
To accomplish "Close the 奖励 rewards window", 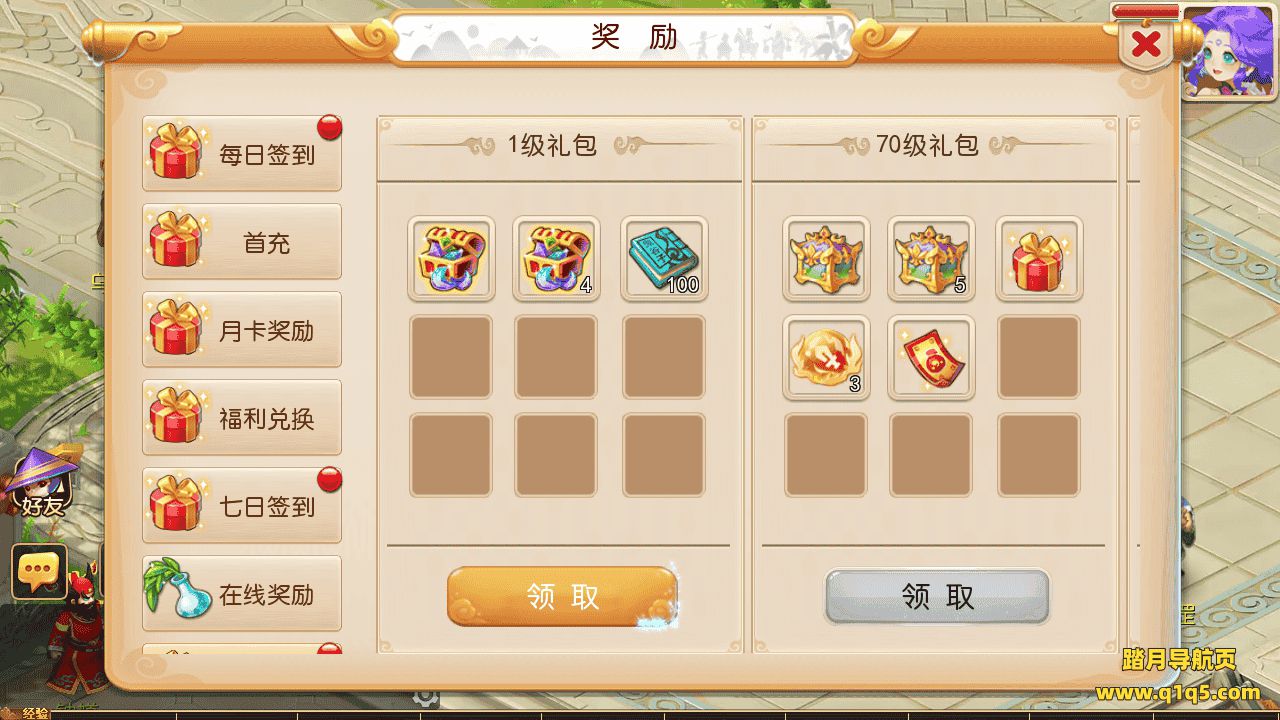I will pos(1146,44).
